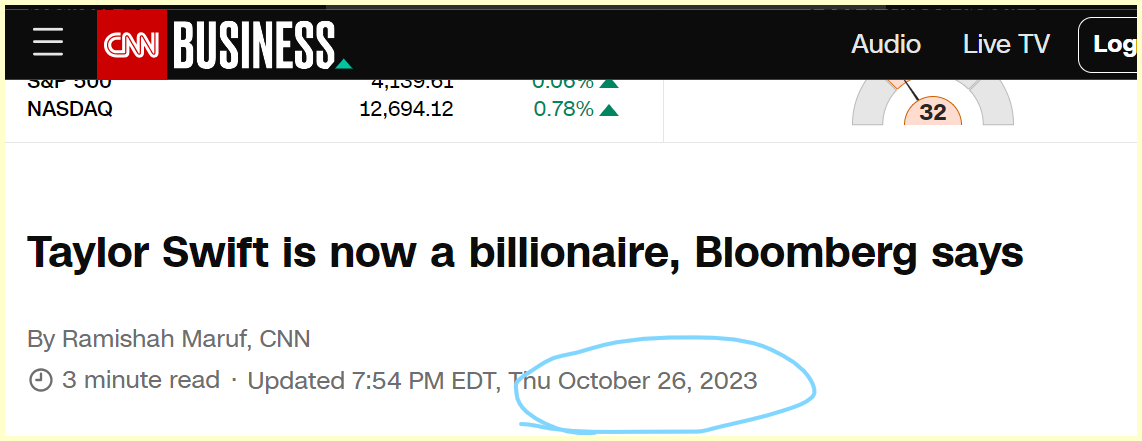Click the "Updated 7:54 PM EDT" timestamp
1142x441 pixels.
click(x=374, y=381)
